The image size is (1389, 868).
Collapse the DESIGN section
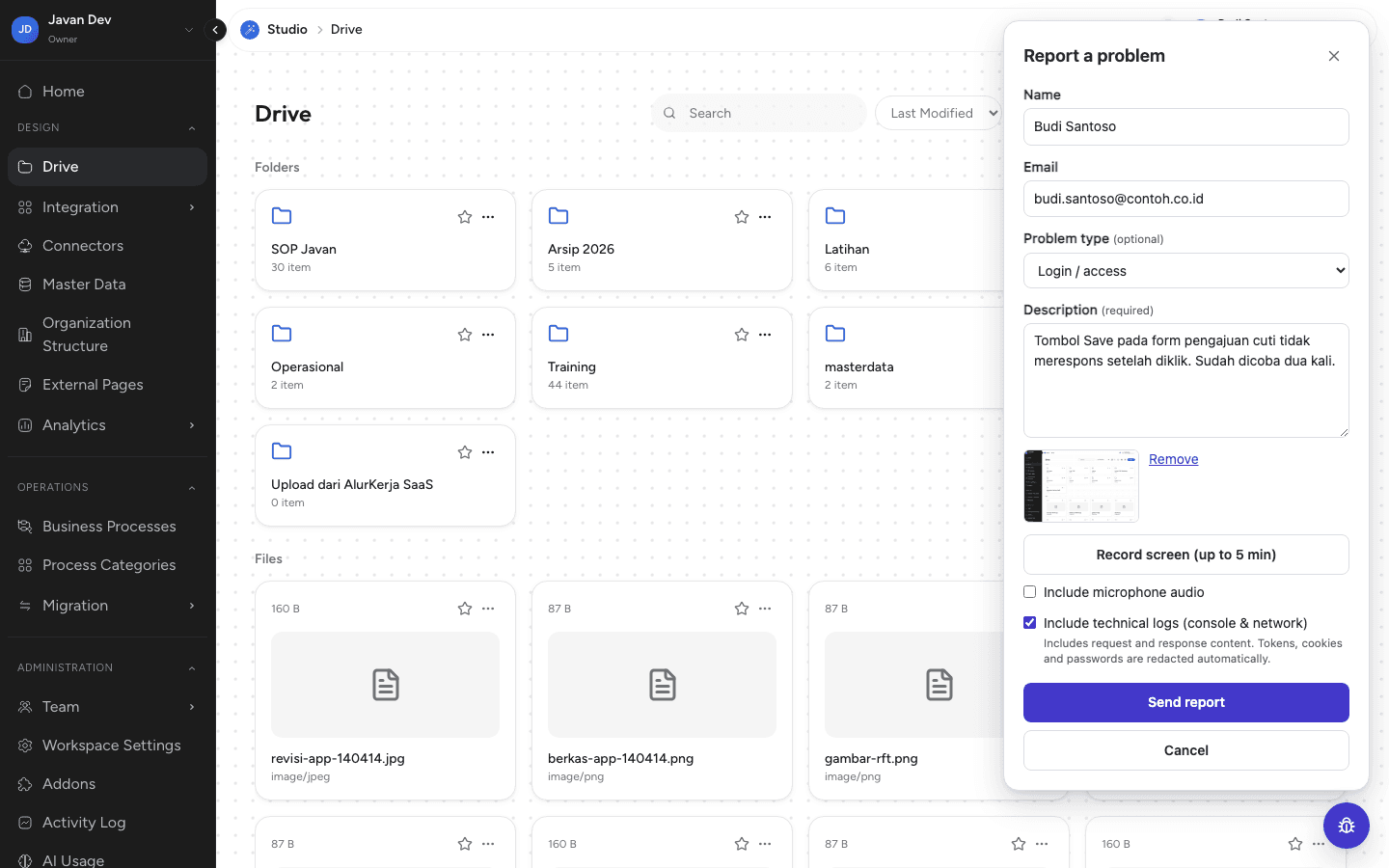pyautogui.click(x=192, y=128)
